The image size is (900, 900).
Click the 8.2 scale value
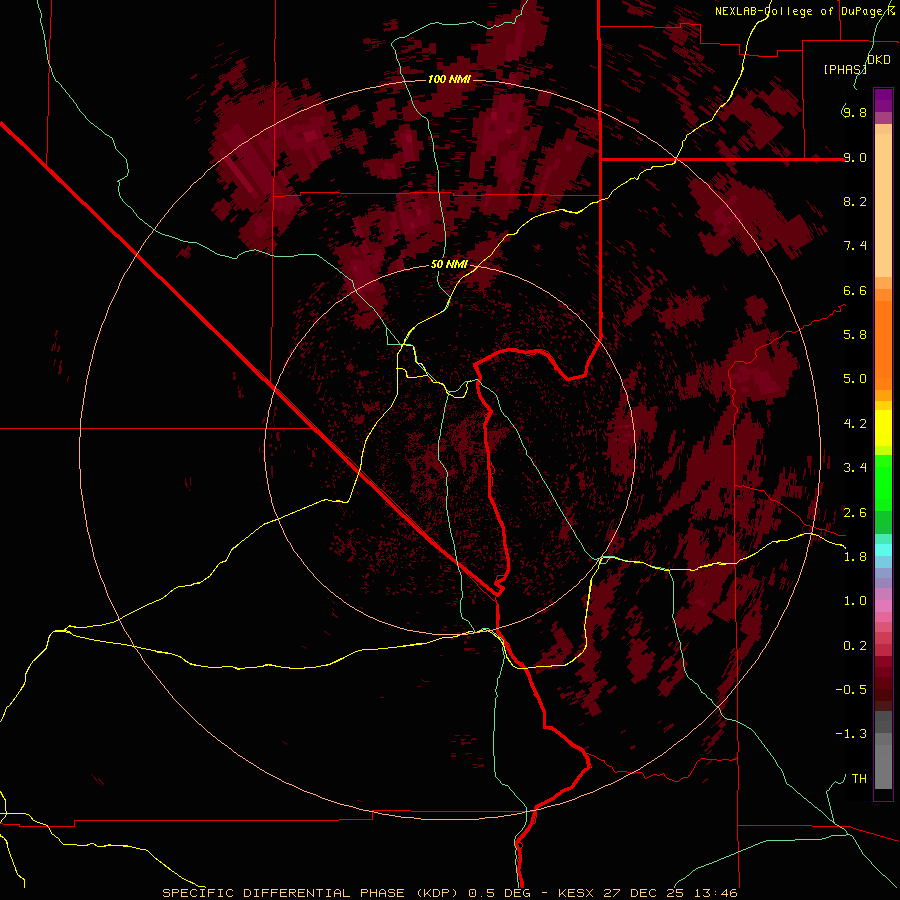(855, 201)
